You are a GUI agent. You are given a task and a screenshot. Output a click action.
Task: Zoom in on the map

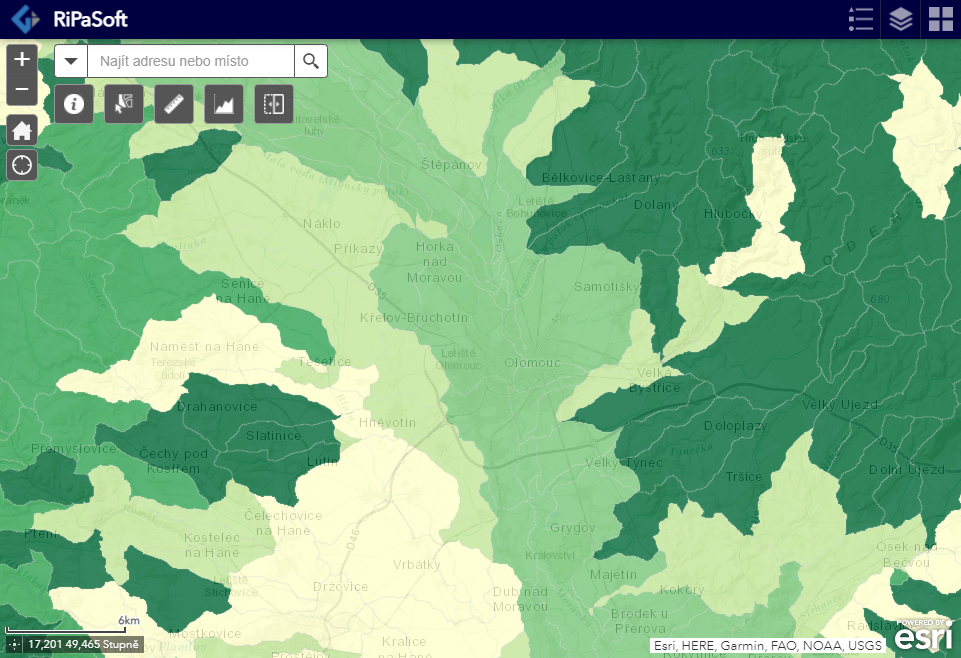pyautogui.click(x=22, y=59)
